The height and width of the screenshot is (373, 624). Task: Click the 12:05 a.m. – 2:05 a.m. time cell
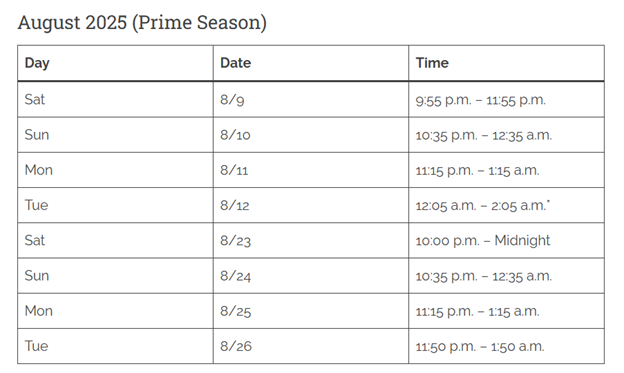click(x=506, y=205)
